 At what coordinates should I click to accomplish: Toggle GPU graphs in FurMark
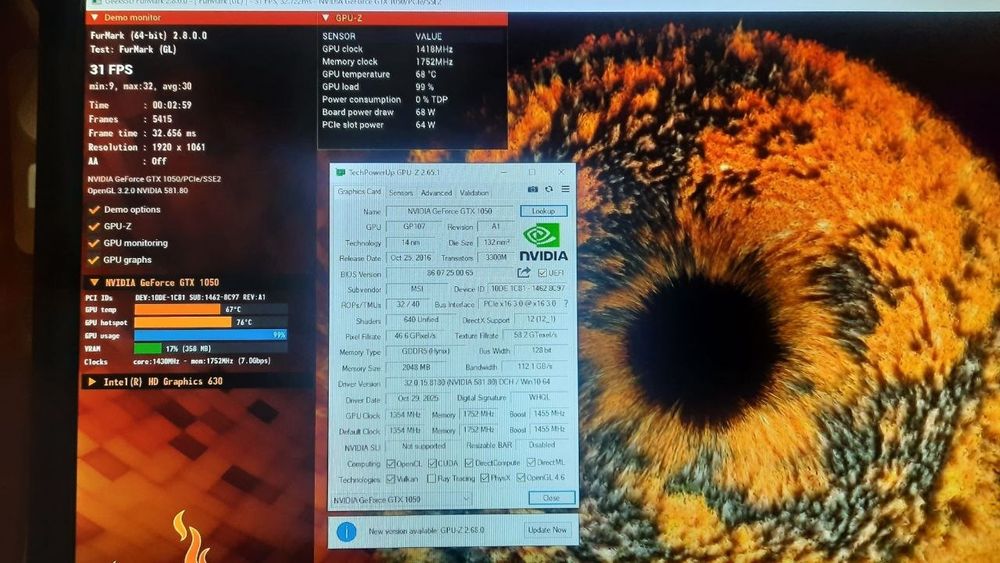tap(94, 260)
